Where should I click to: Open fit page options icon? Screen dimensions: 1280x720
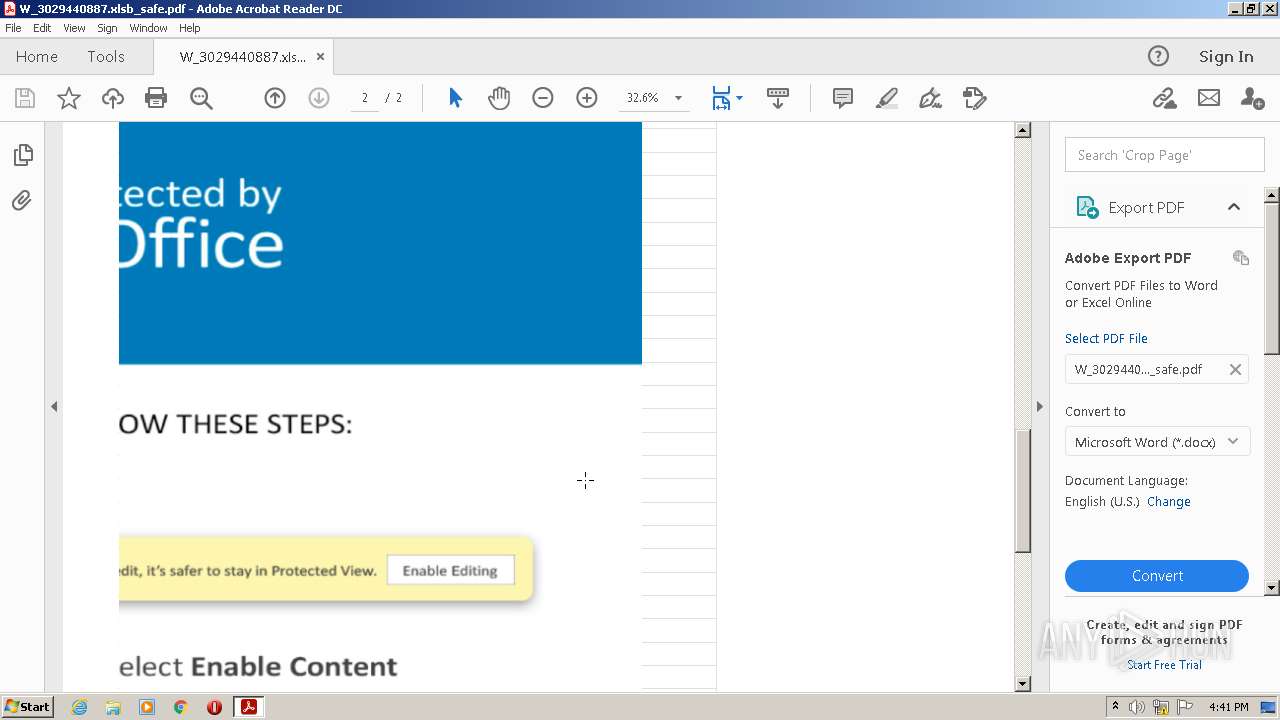pyautogui.click(x=726, y=98)
